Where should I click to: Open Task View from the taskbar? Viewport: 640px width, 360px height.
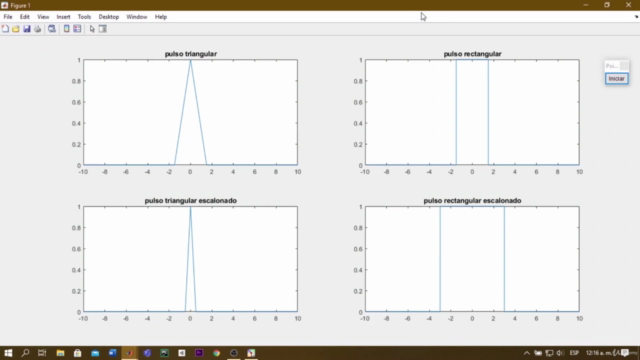[x=42, y=353]
